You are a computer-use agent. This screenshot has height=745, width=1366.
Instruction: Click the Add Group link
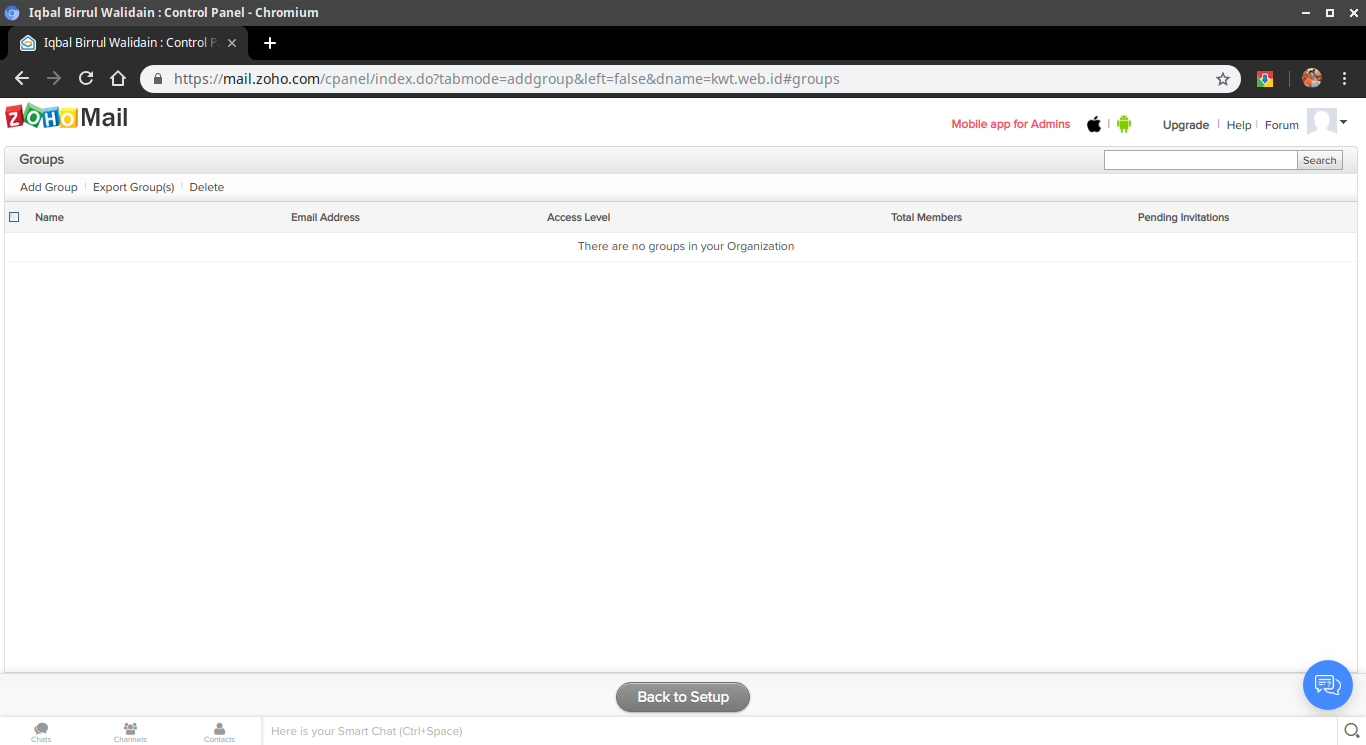pyautogui.click(x=47, y=187)
